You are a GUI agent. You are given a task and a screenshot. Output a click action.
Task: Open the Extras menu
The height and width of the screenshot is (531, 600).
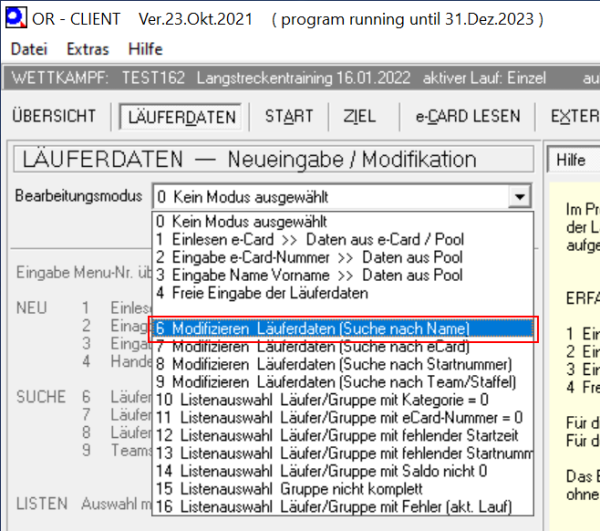point(87,49)
